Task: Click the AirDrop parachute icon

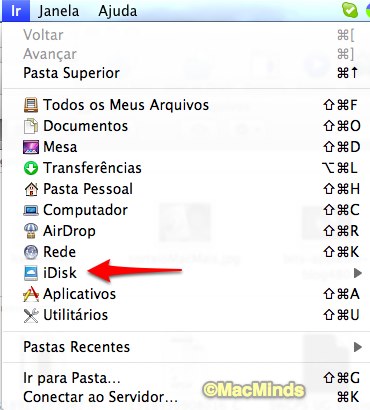Action: click(31, 231)
